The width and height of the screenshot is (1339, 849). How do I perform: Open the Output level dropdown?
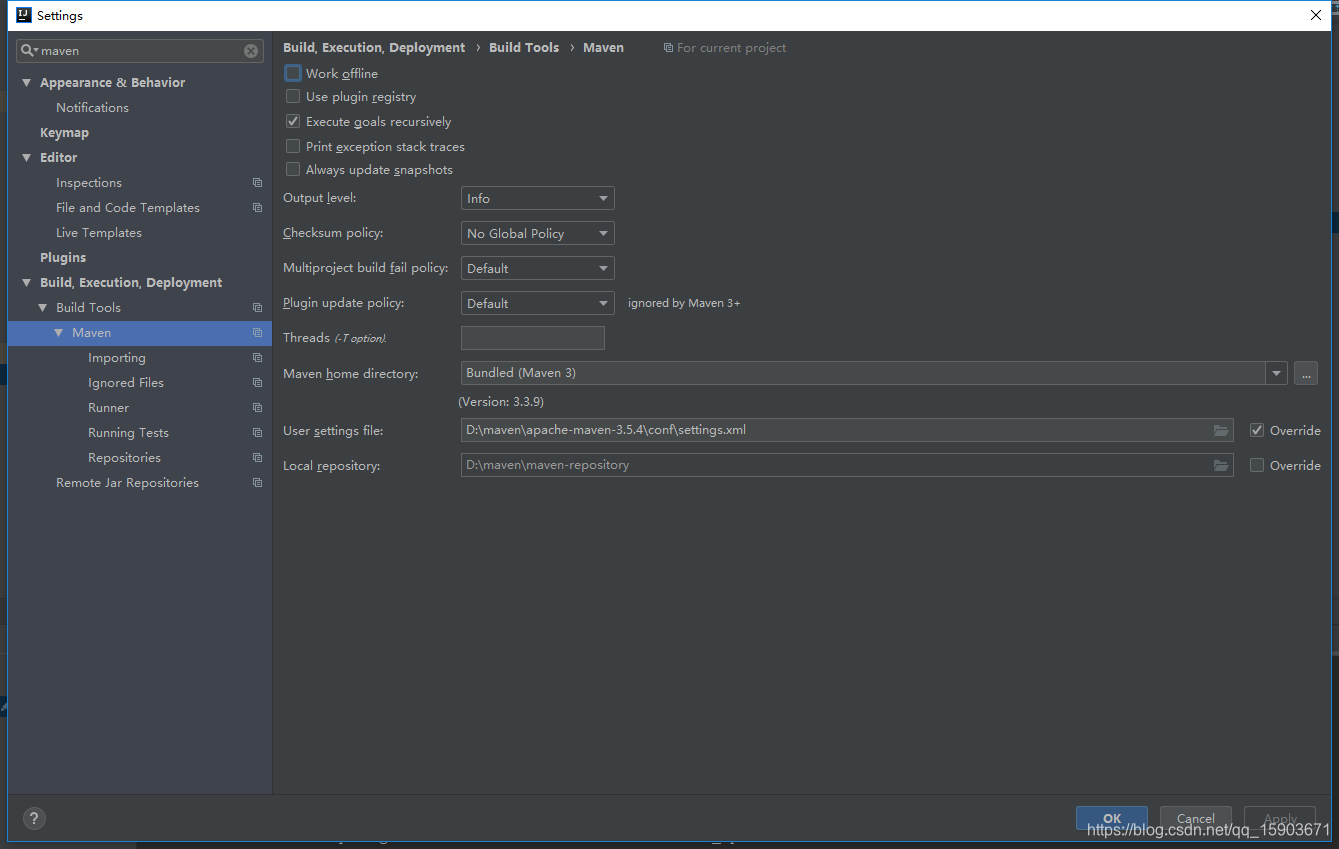coord(538,199)
